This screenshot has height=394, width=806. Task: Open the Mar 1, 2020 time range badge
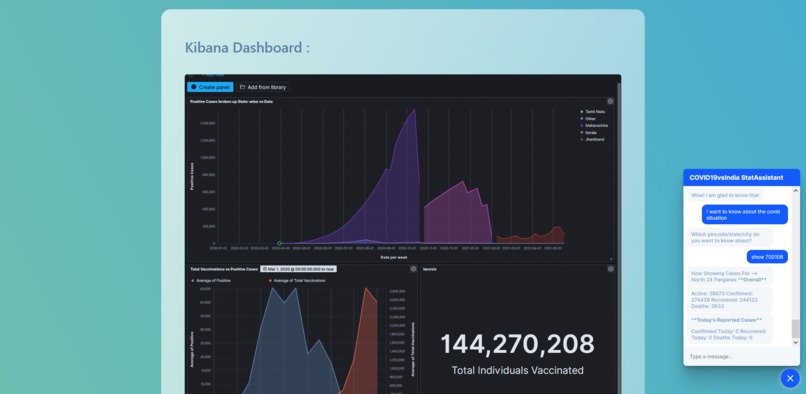click(x=299, y=269)
